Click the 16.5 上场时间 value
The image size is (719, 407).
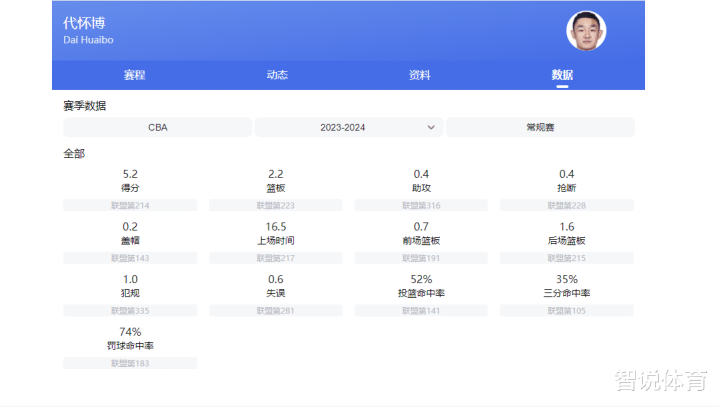coord(276,227)
